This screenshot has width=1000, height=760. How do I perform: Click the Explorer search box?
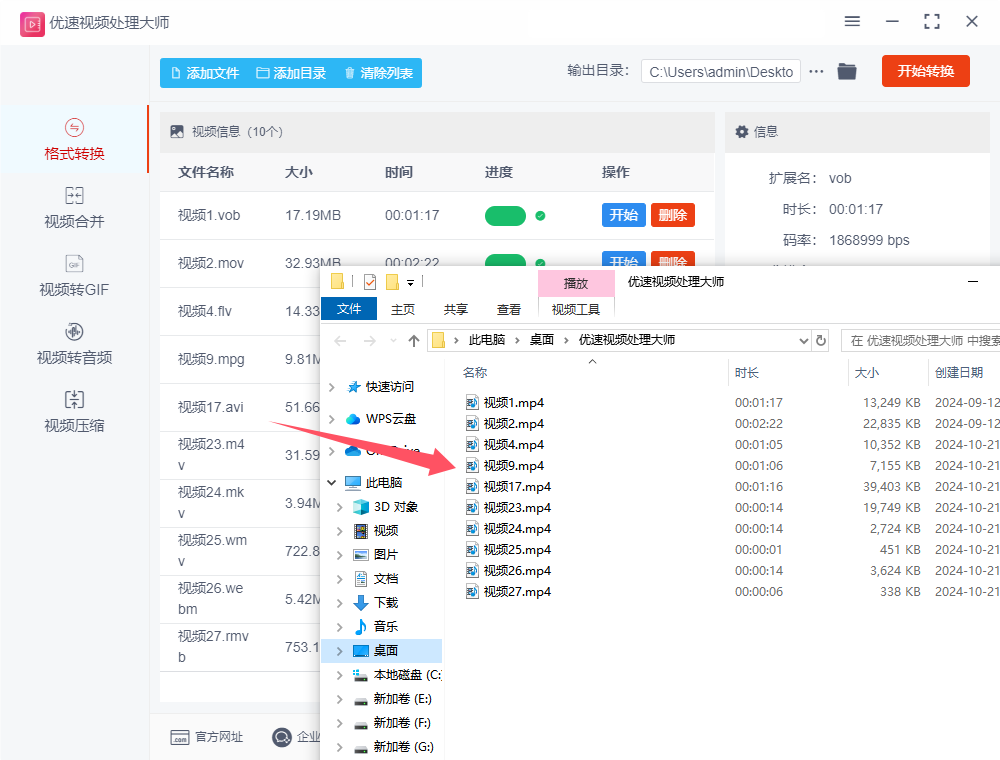[920, 340]
